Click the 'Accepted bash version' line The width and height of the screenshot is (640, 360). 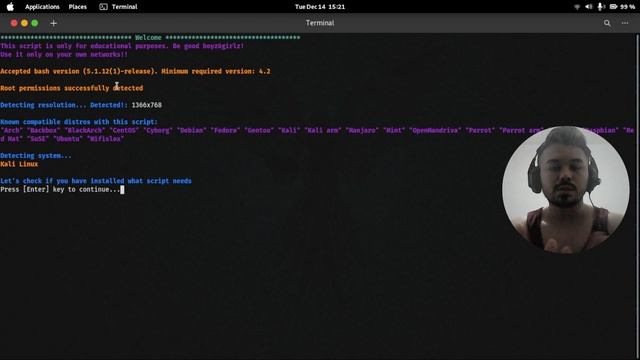[x=135, y=71]
